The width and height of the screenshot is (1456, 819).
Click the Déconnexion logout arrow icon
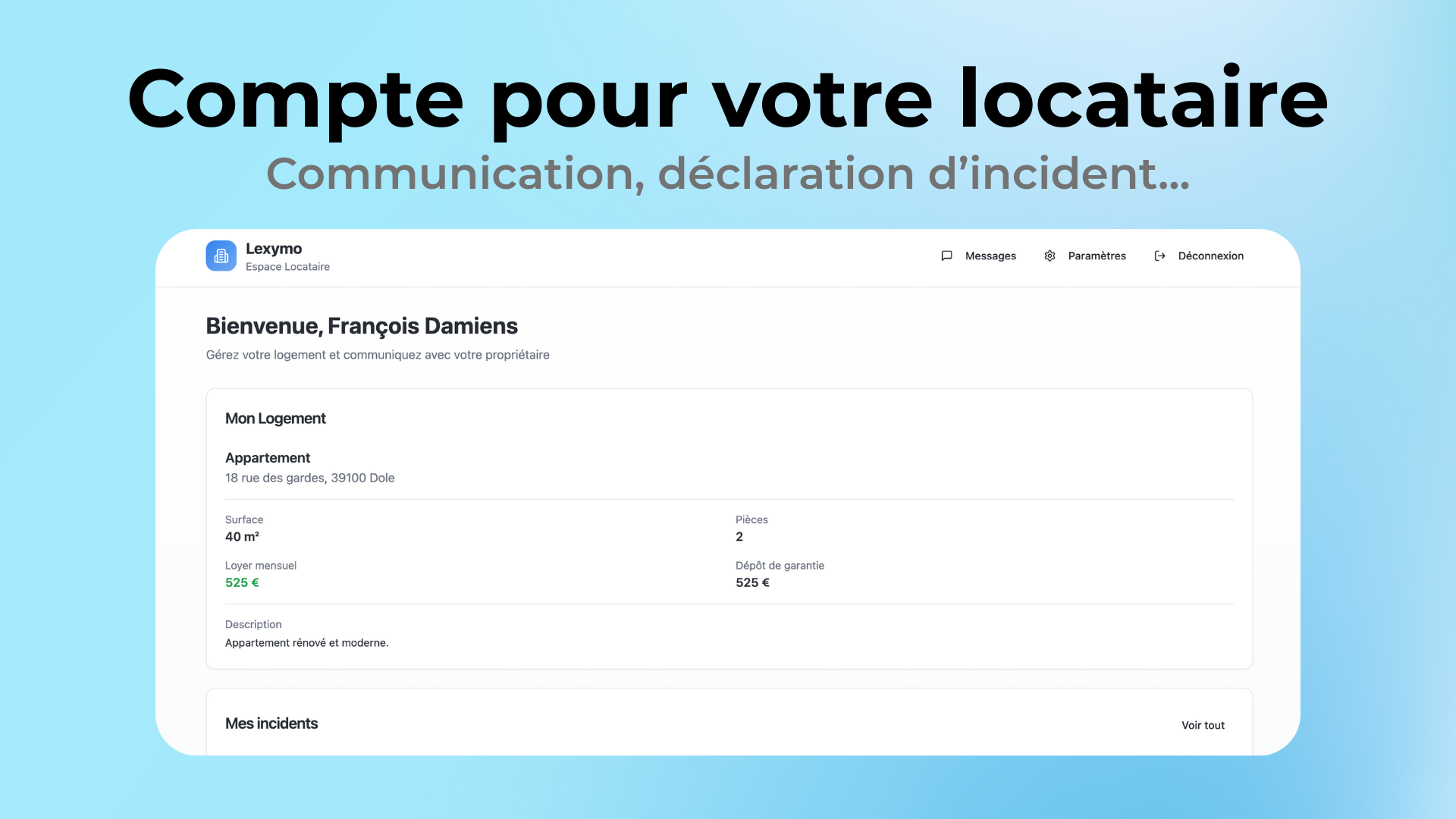pyautogui.click(x=1159, y=256)
